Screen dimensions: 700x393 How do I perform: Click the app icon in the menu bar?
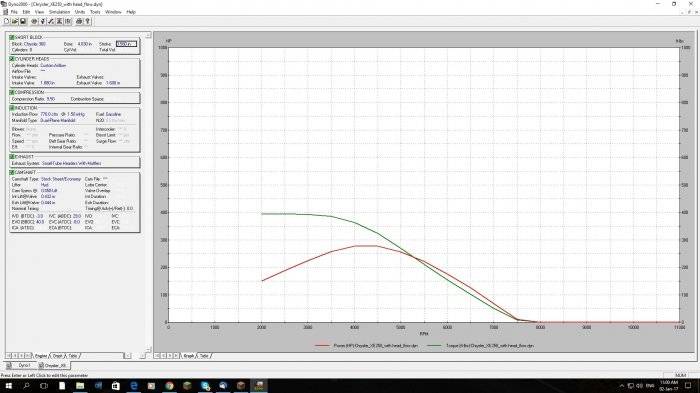5,12
